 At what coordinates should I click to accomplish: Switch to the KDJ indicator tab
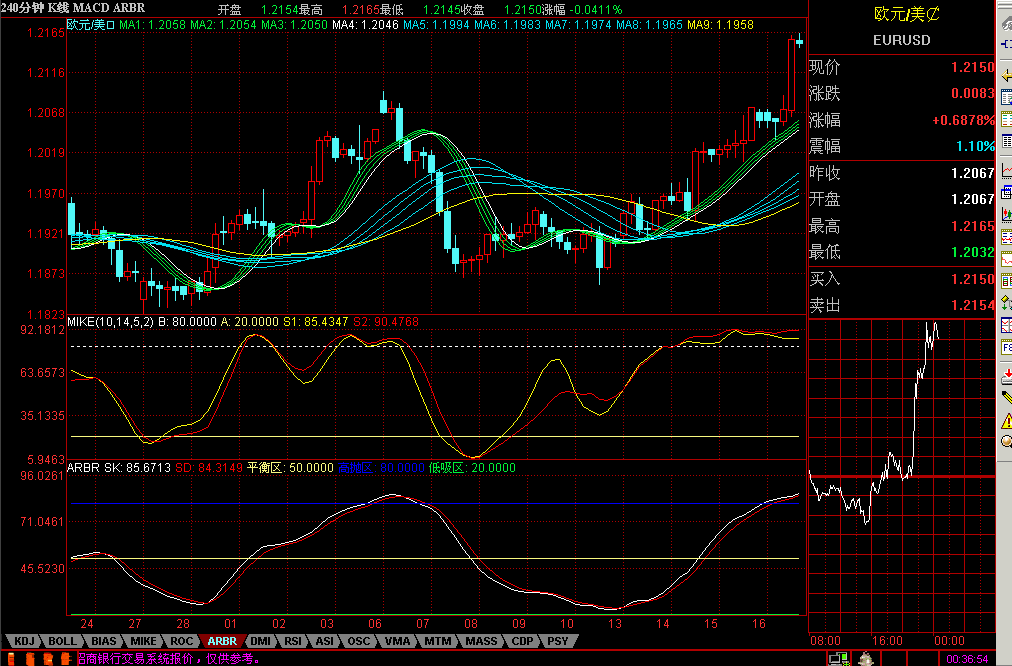[x=24, y=641]
